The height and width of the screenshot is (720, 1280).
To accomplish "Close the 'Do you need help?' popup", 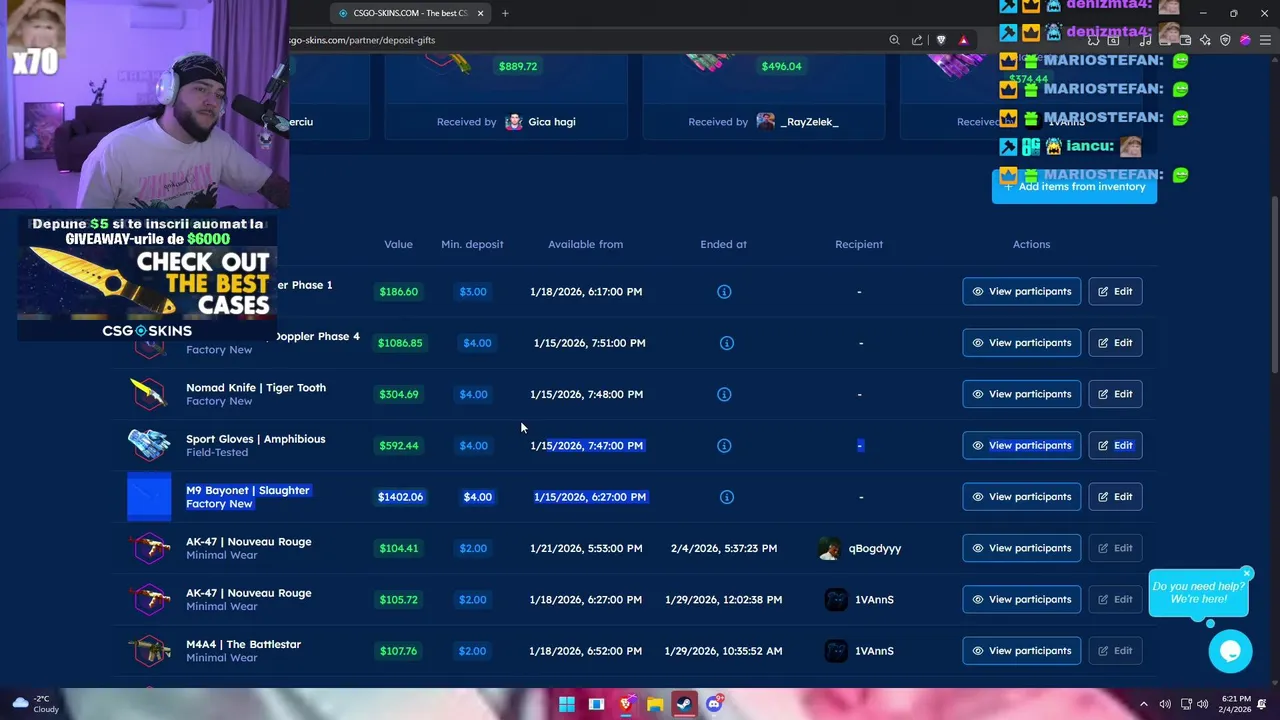I will click(x=1246, y=573).
